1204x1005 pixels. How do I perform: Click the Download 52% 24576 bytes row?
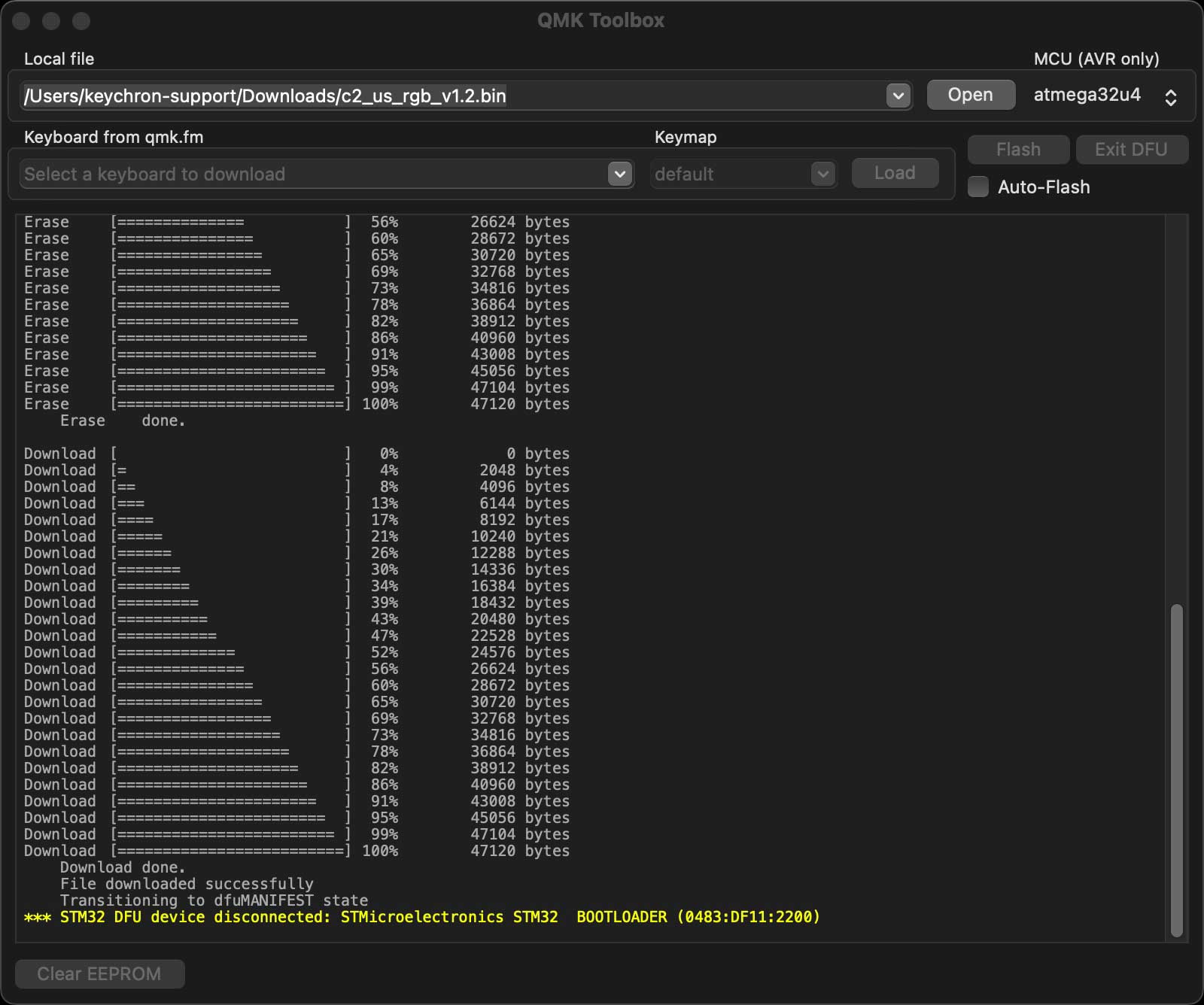[x=296, y=652]
